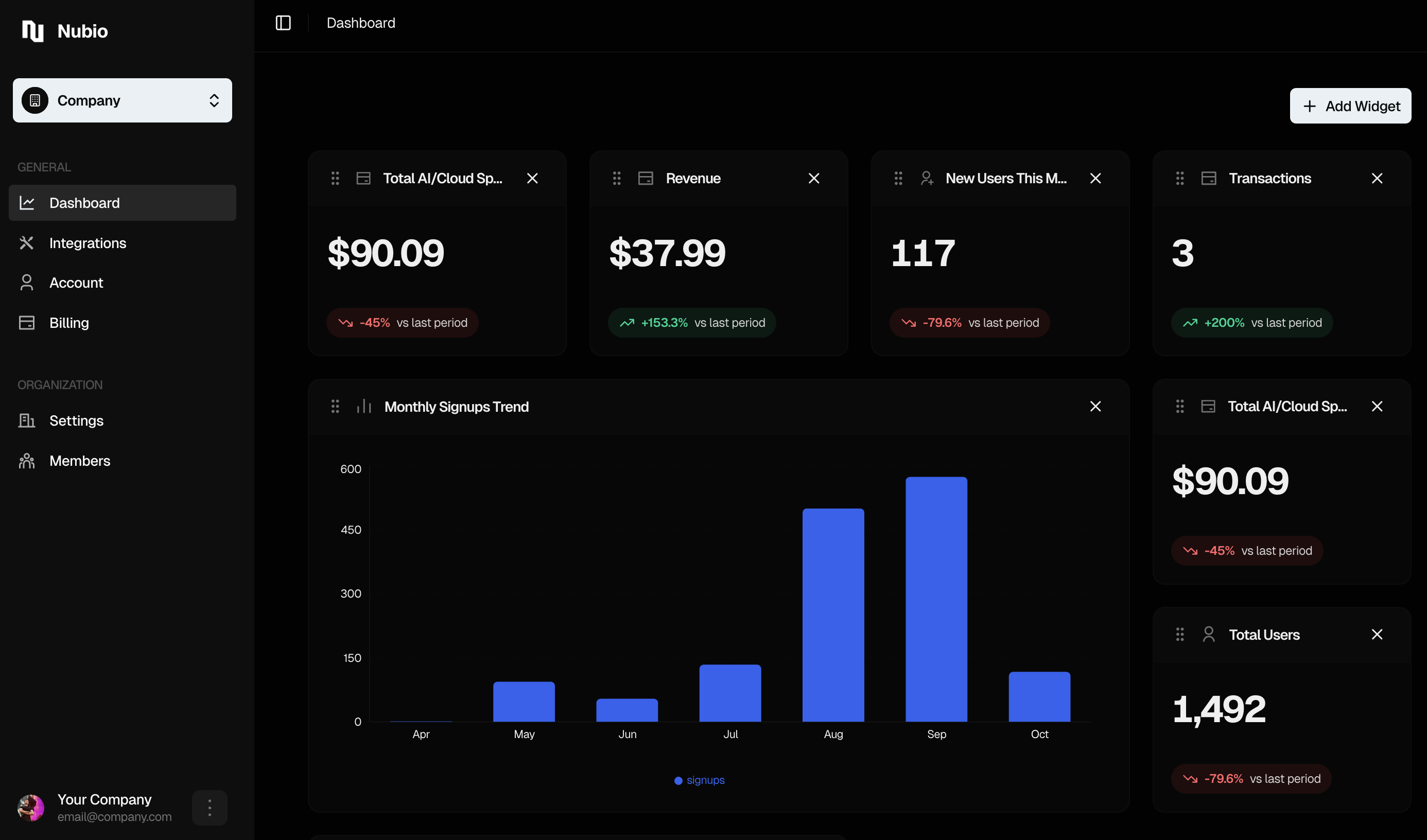Viewport: 1427px width, 840px height.
Task: Click the user-plus icon on New Users widget
Action: 927,178
